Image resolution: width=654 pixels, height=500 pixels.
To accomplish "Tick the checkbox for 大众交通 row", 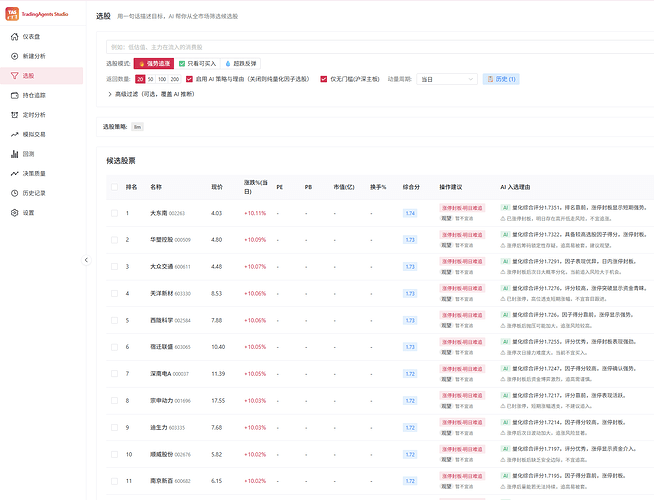I will (114, 266).
